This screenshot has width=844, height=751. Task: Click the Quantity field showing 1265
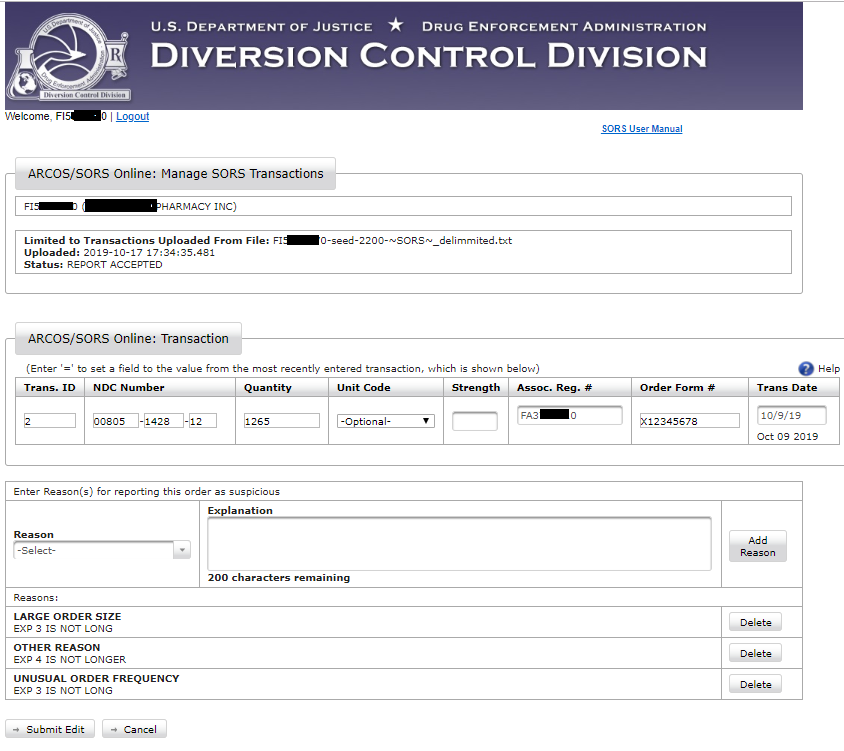(282, 421)
